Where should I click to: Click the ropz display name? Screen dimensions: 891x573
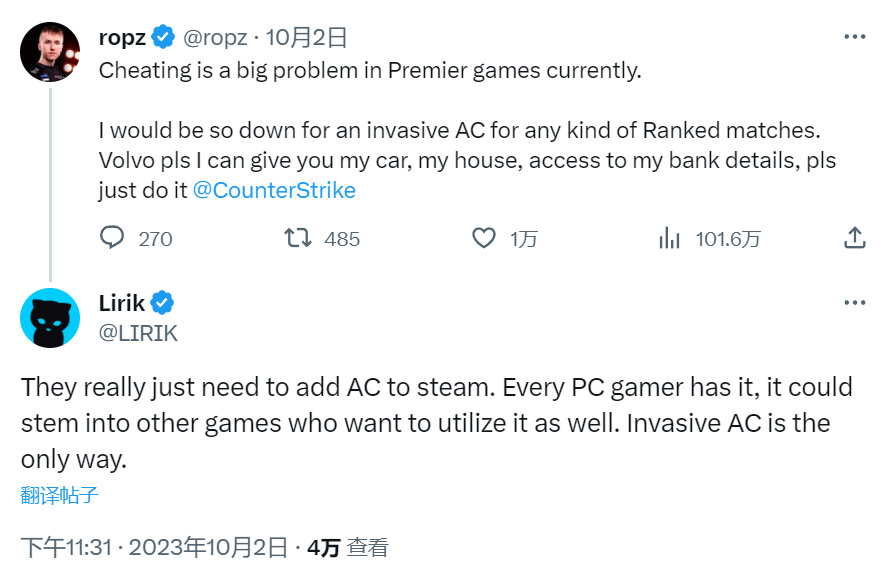tap(122, 38)
